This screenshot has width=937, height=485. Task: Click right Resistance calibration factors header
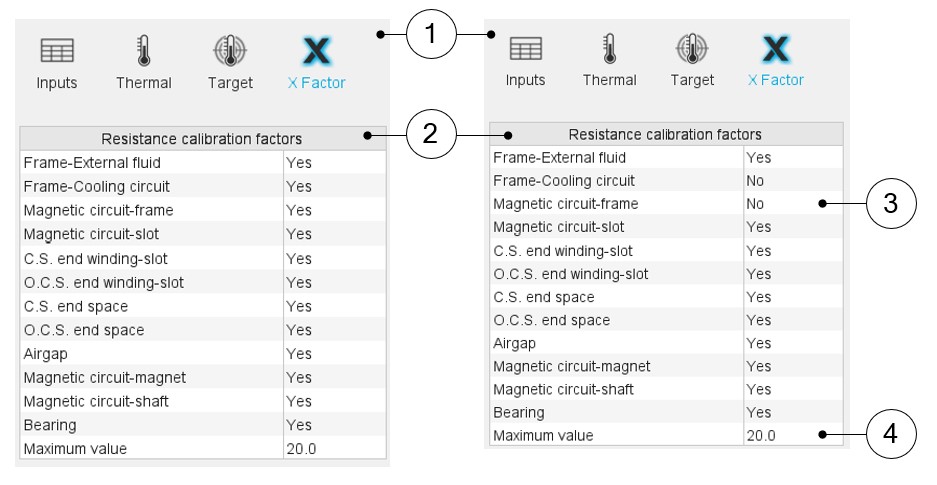click(x=665, y=134)
